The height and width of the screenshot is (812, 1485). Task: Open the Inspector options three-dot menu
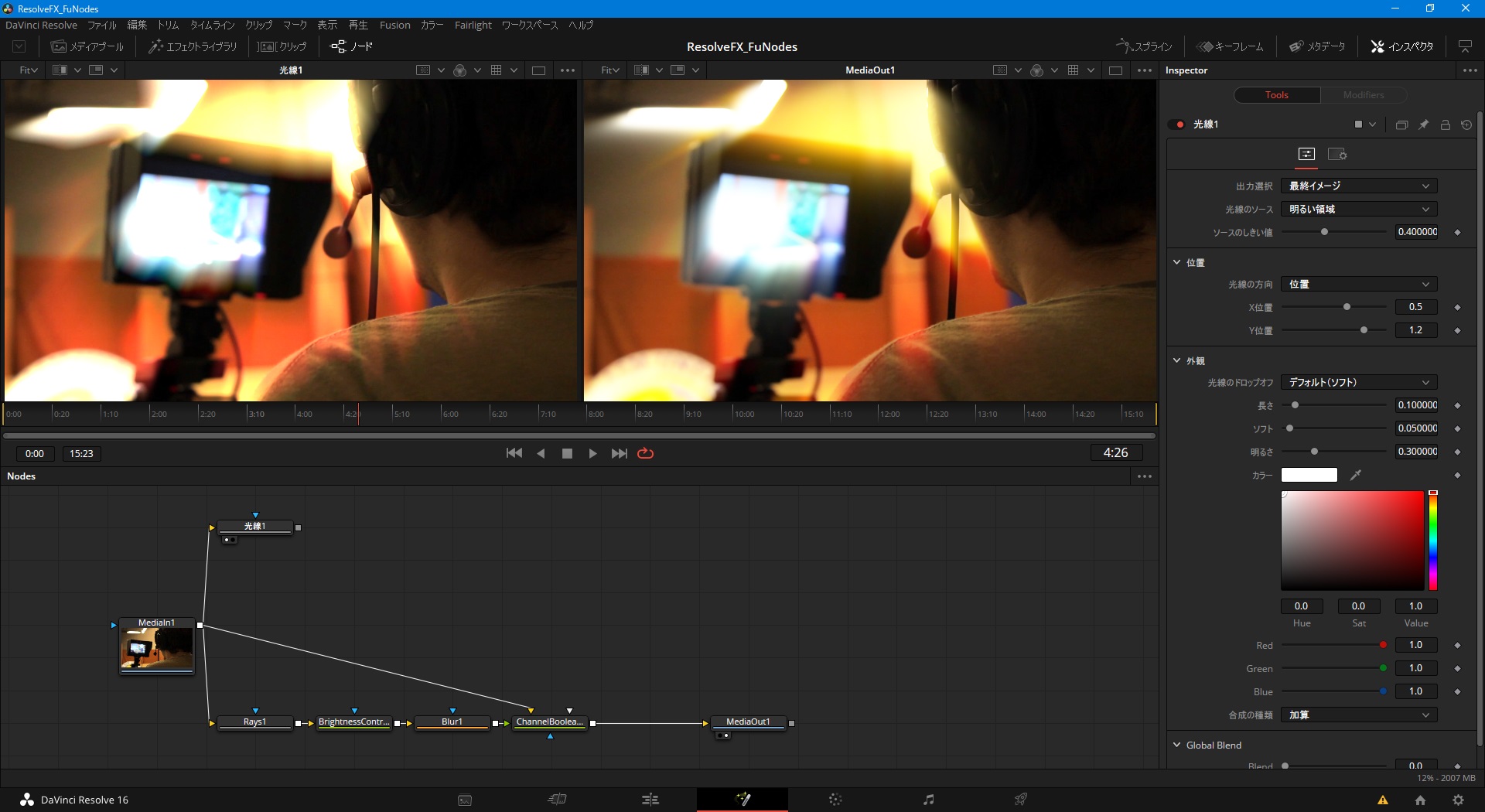(1470, 70)
